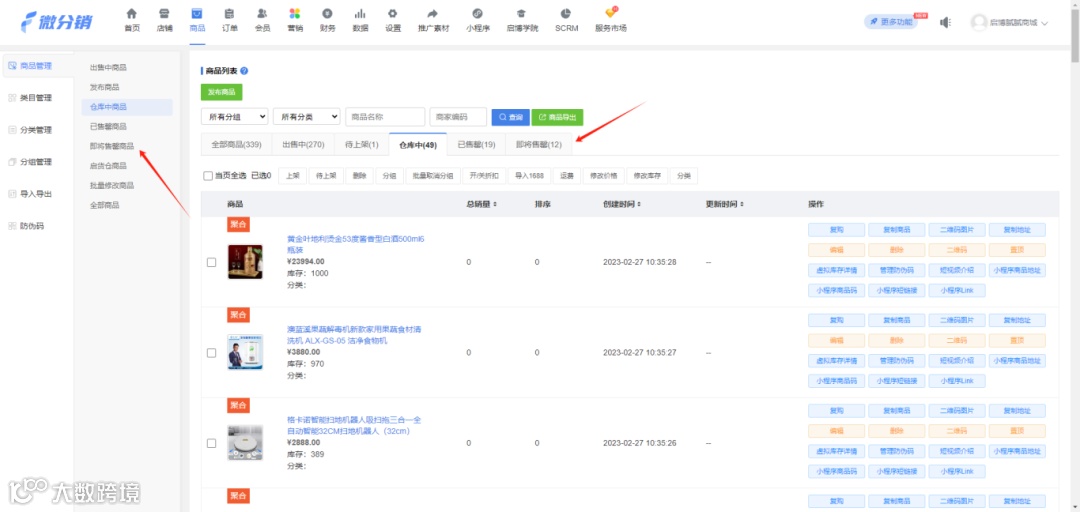1080x512 pixels.
Task: Sort by 总销量 column
Action: pos(482,205)
